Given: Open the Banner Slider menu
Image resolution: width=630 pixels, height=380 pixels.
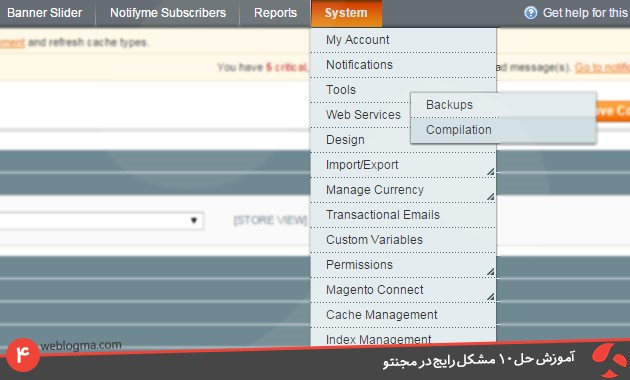Looking at the screenshot, I should click(x=45, y=13).
